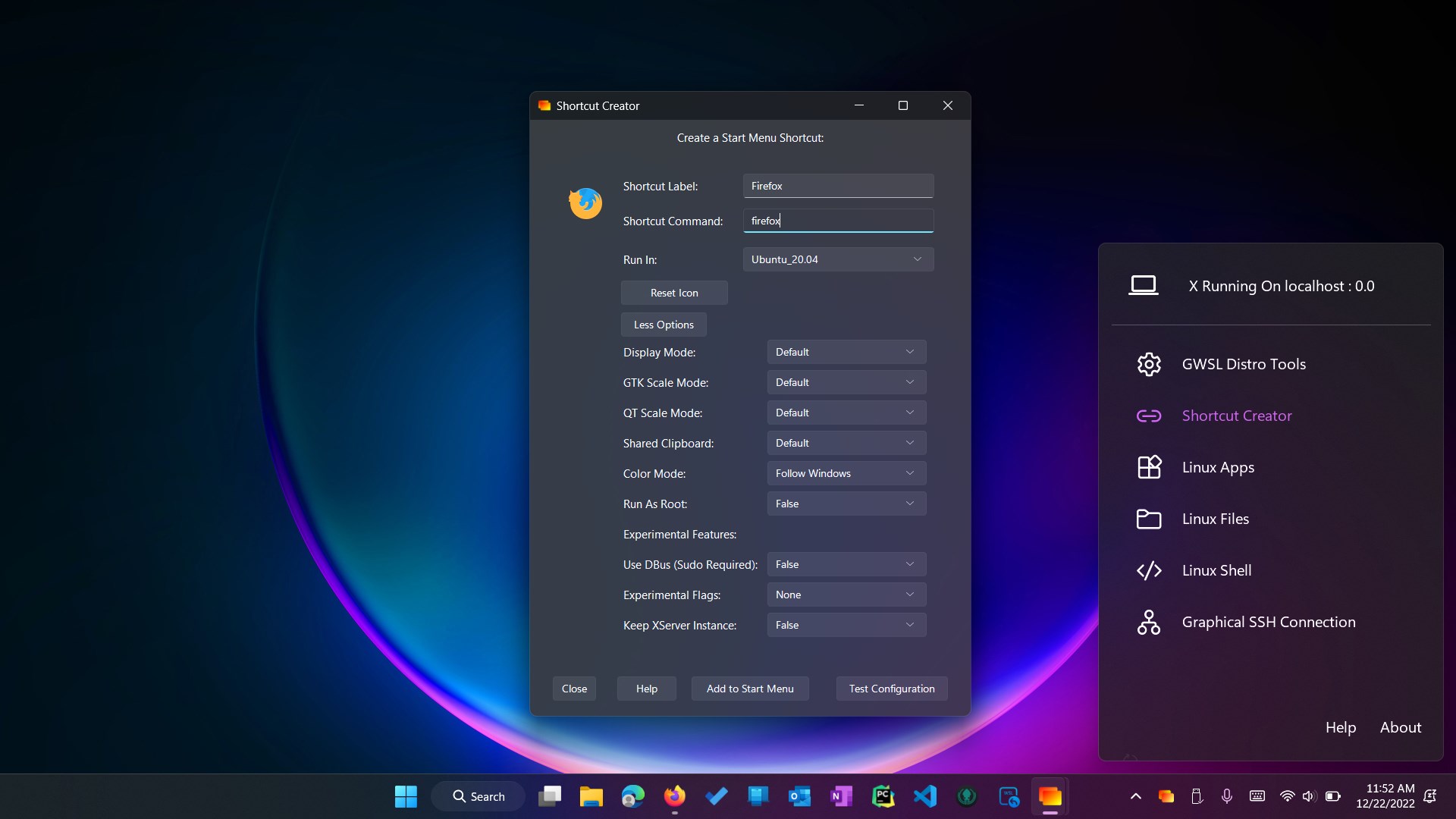Open the Color Mode dropdown
The width and height of the screenshot is (1456, 819).
point(846,472)
